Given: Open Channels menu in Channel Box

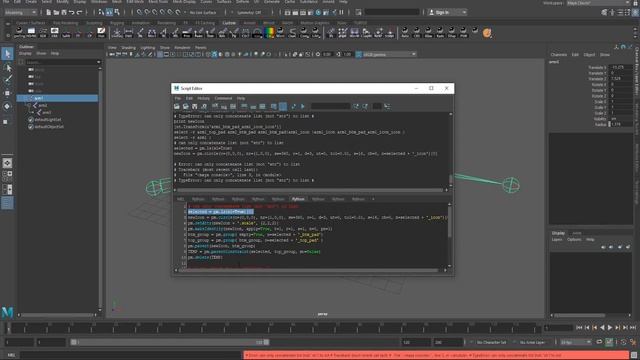Looking at the screenshot, I should click(x=558, y=55).
